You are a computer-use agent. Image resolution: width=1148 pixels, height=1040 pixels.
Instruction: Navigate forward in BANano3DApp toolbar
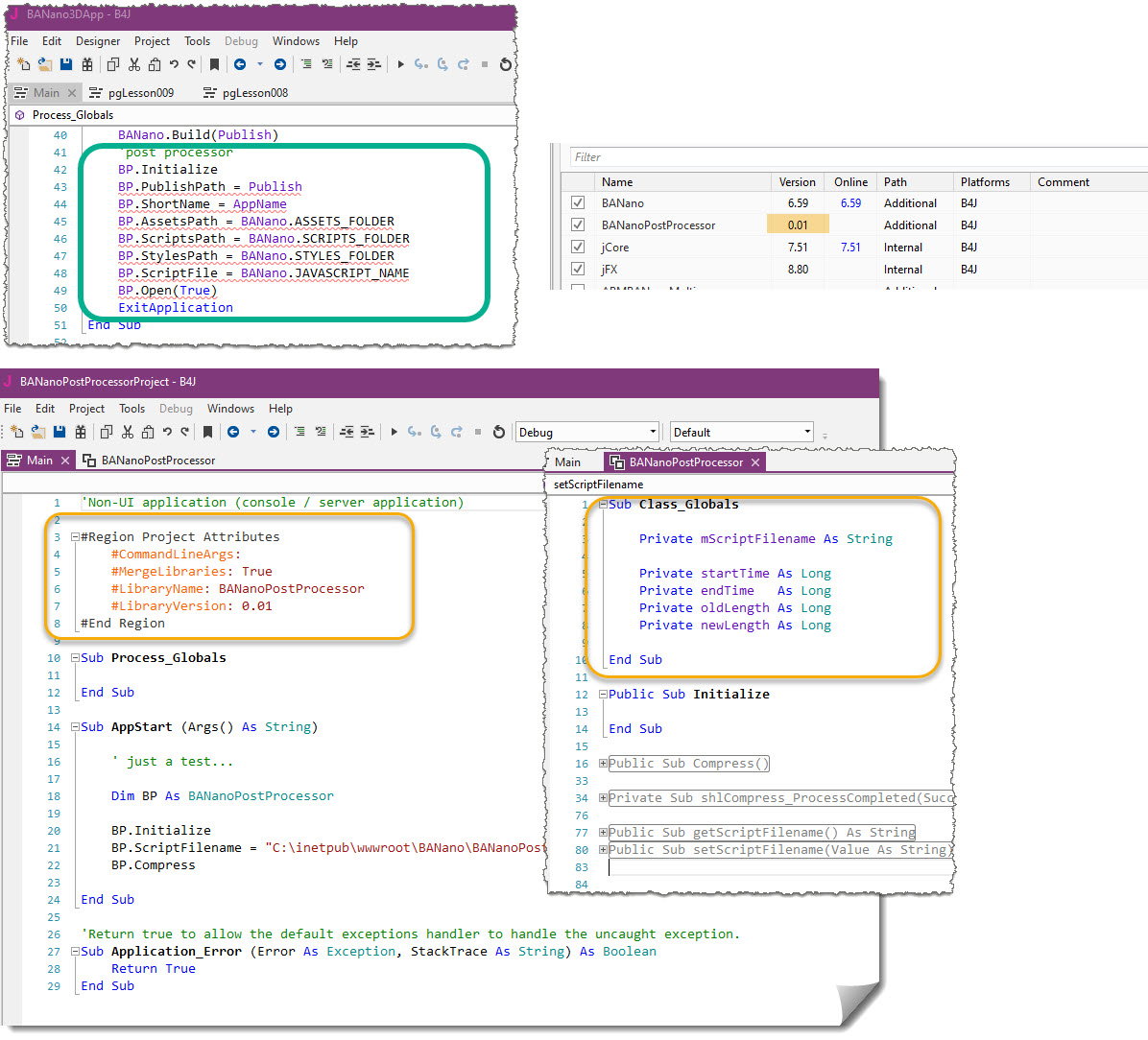point(279,64)
